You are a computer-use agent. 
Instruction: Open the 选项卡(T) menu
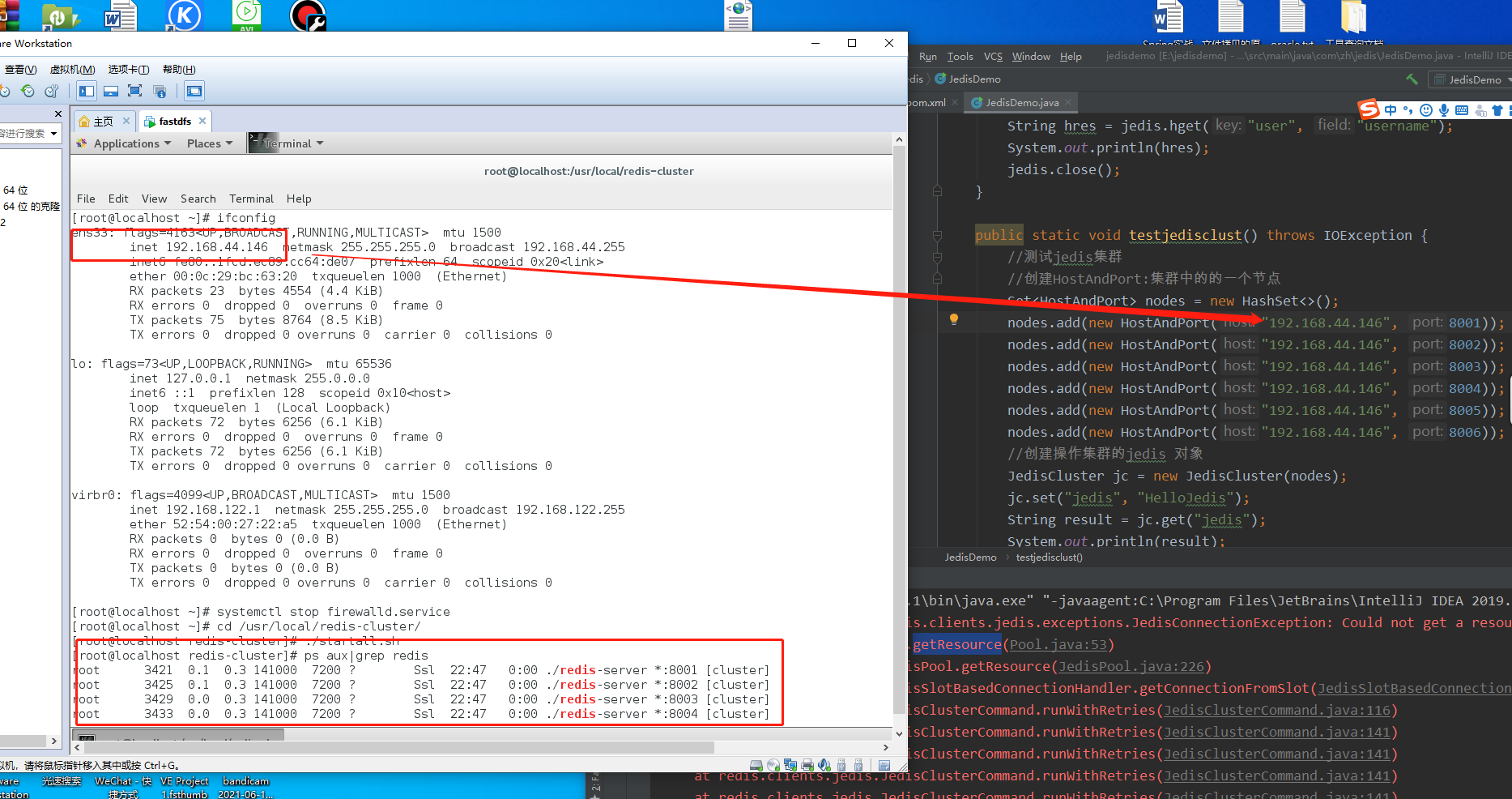129,70
